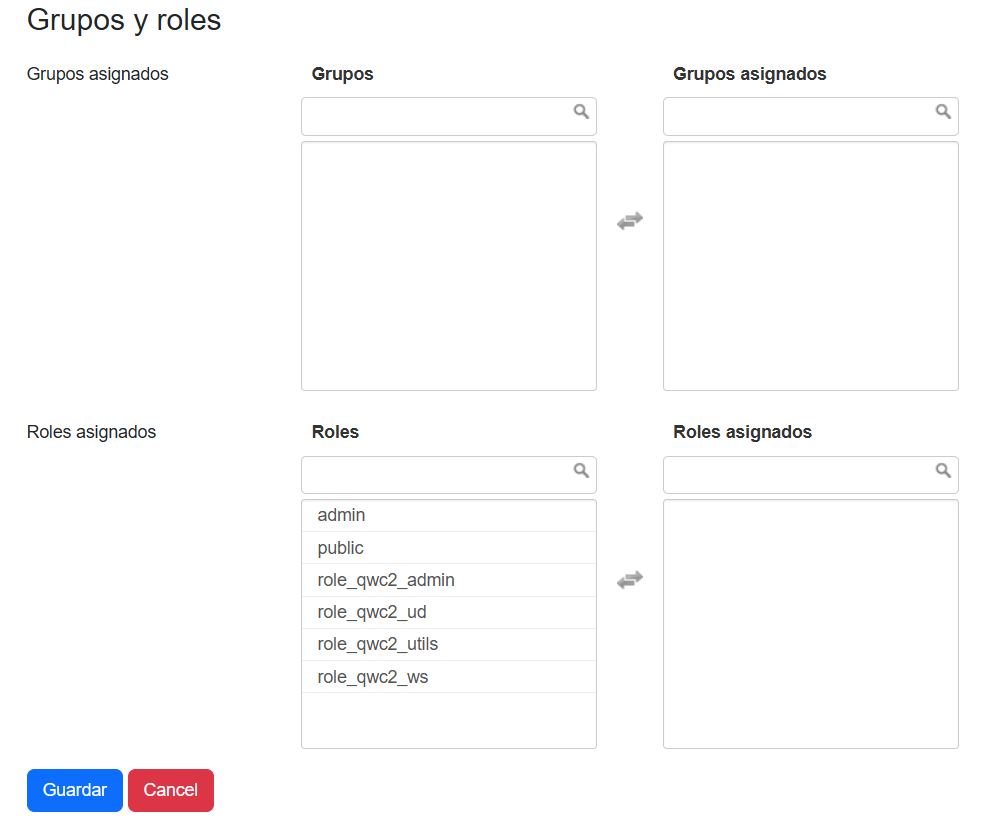Click the red Cancel button
Viewport: 995px width, 821px height.
click(171, 790)
